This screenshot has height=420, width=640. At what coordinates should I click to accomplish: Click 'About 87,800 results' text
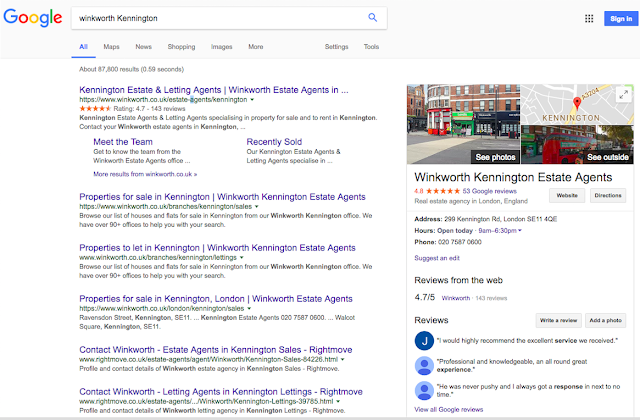(x=131, y=69)
